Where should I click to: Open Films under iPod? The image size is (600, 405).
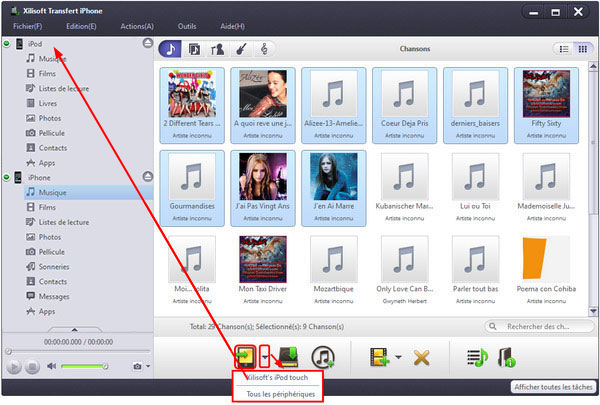point(47,73)
